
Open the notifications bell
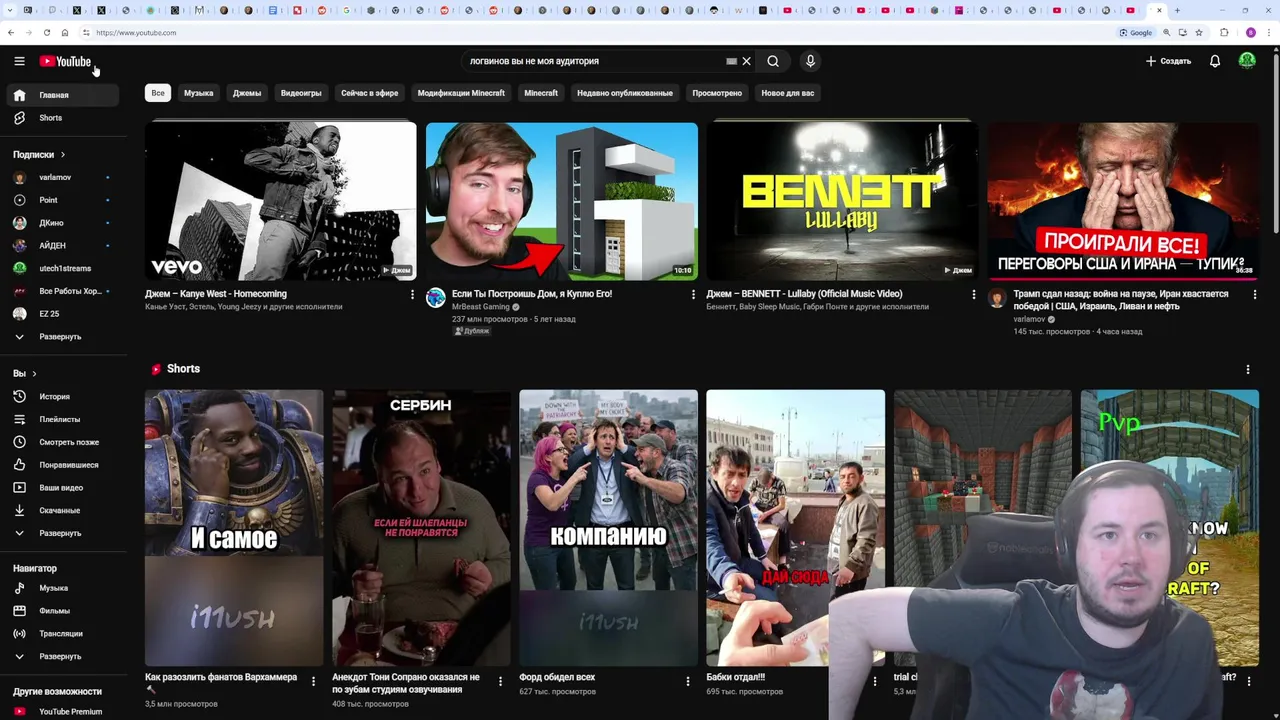[1215, 61]
